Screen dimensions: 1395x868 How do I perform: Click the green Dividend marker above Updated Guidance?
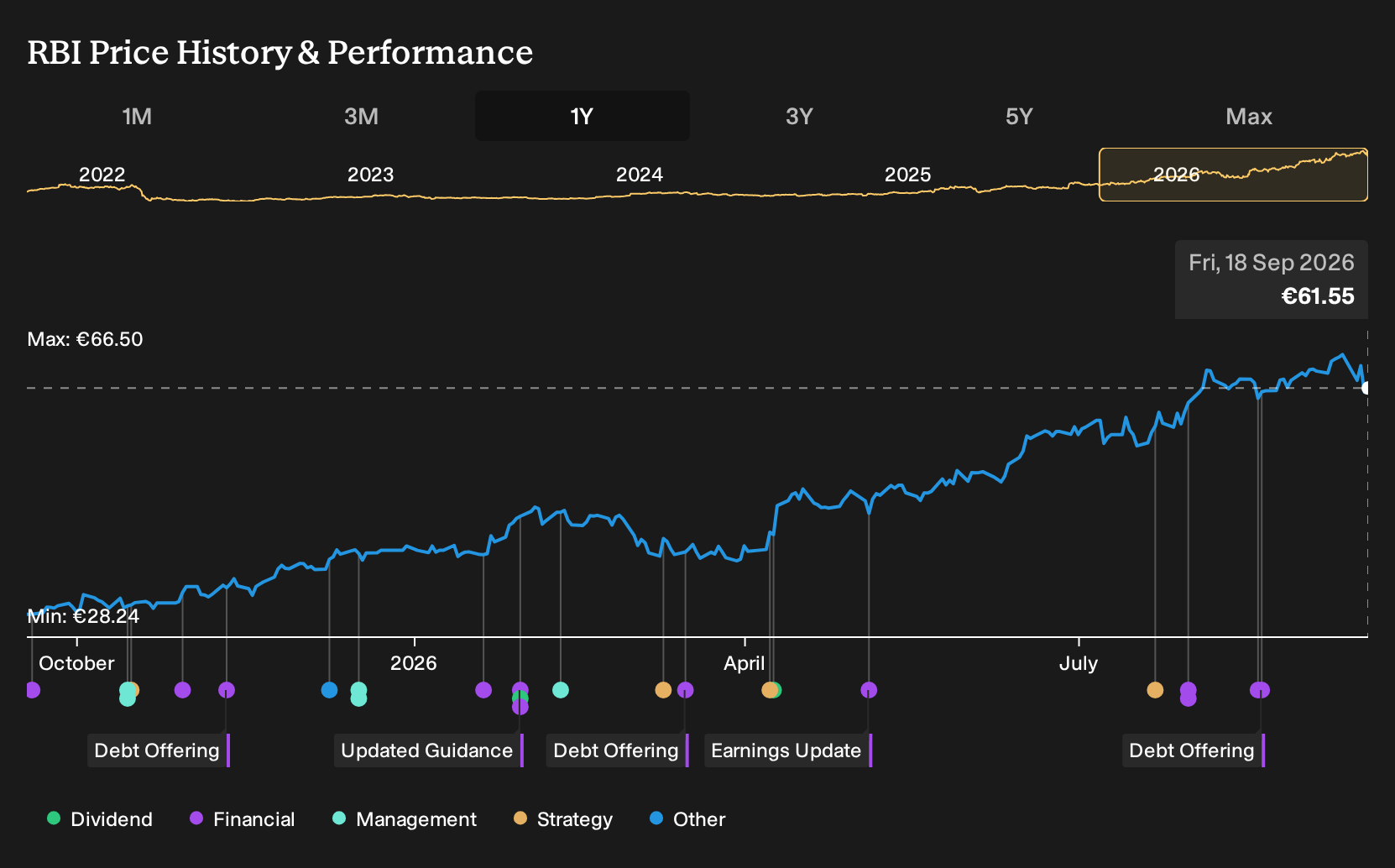(520, 698)
